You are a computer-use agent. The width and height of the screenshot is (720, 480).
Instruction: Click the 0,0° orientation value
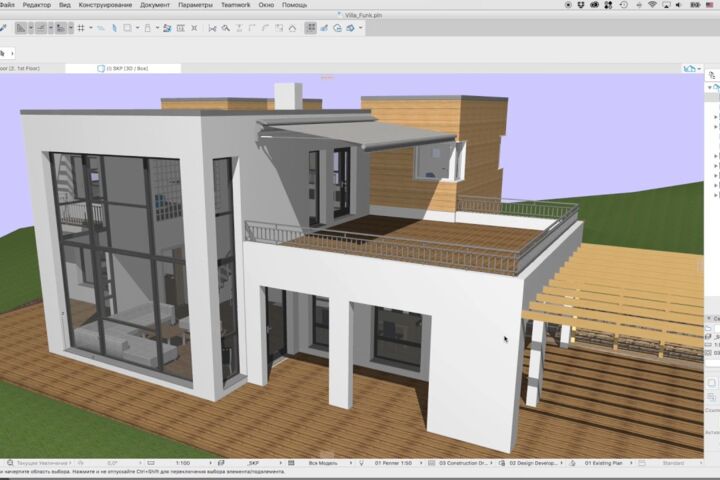tap(112, 463)
